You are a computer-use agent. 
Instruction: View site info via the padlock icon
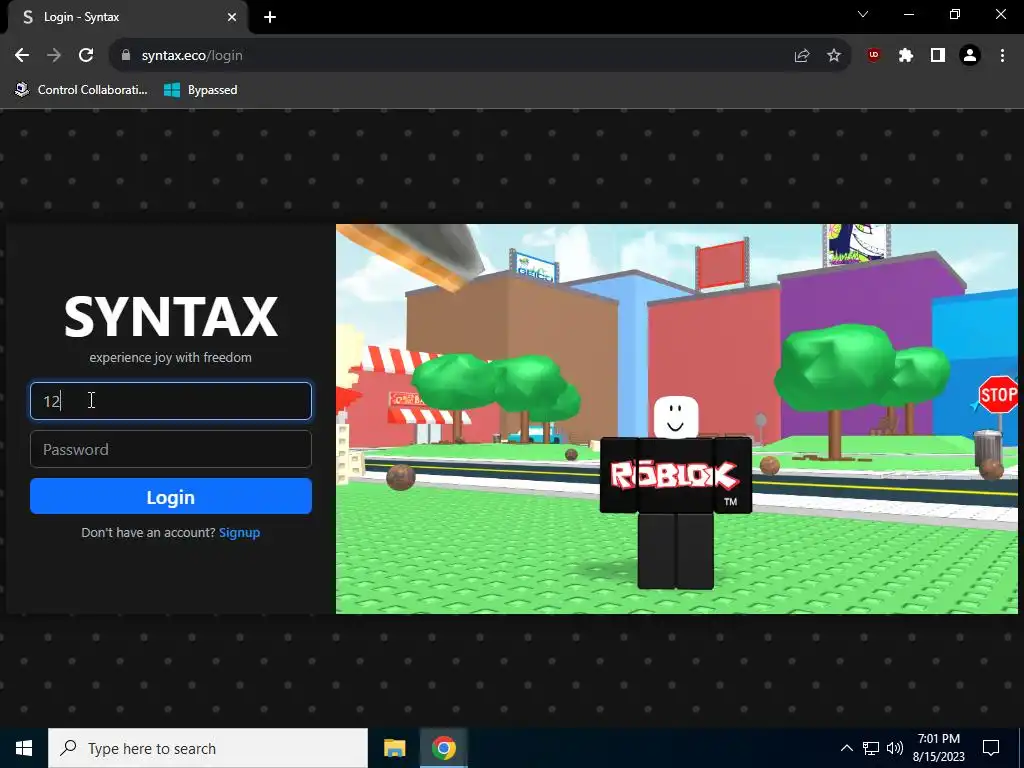pyautogui.click(x=126, y=56)
